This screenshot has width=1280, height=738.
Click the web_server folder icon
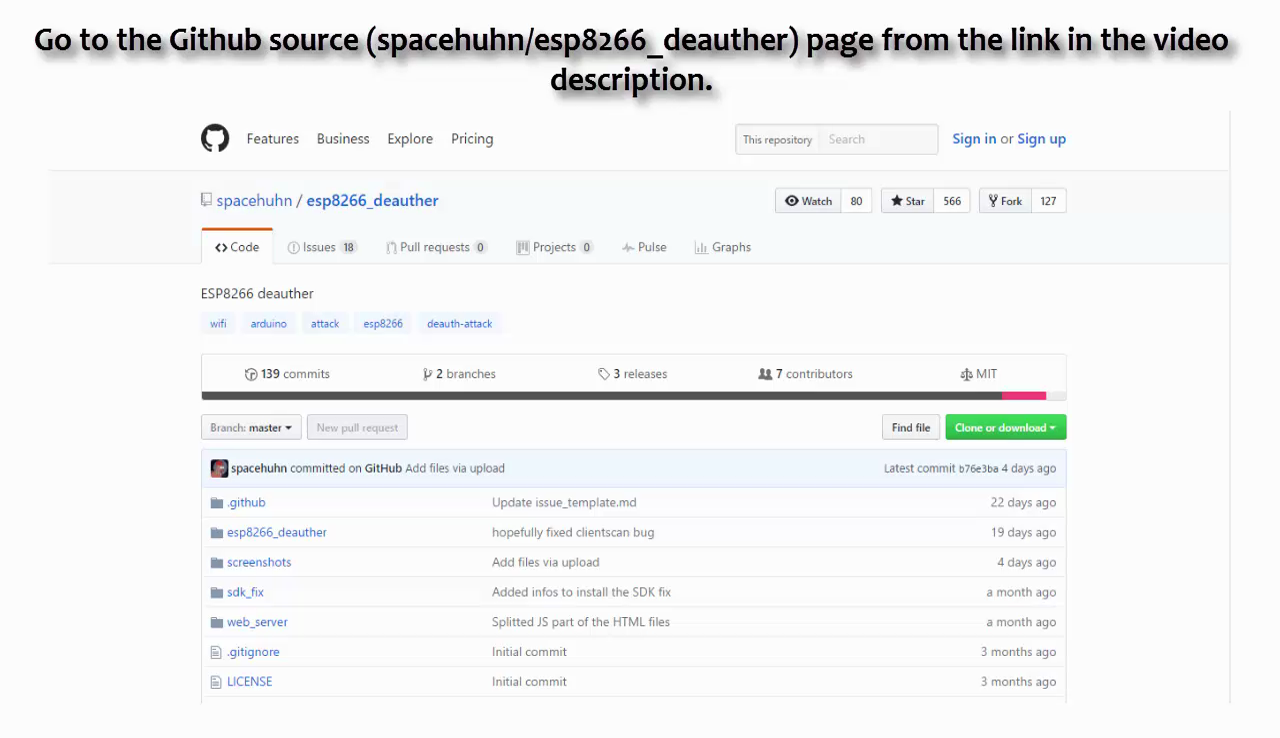coord(216,622)
